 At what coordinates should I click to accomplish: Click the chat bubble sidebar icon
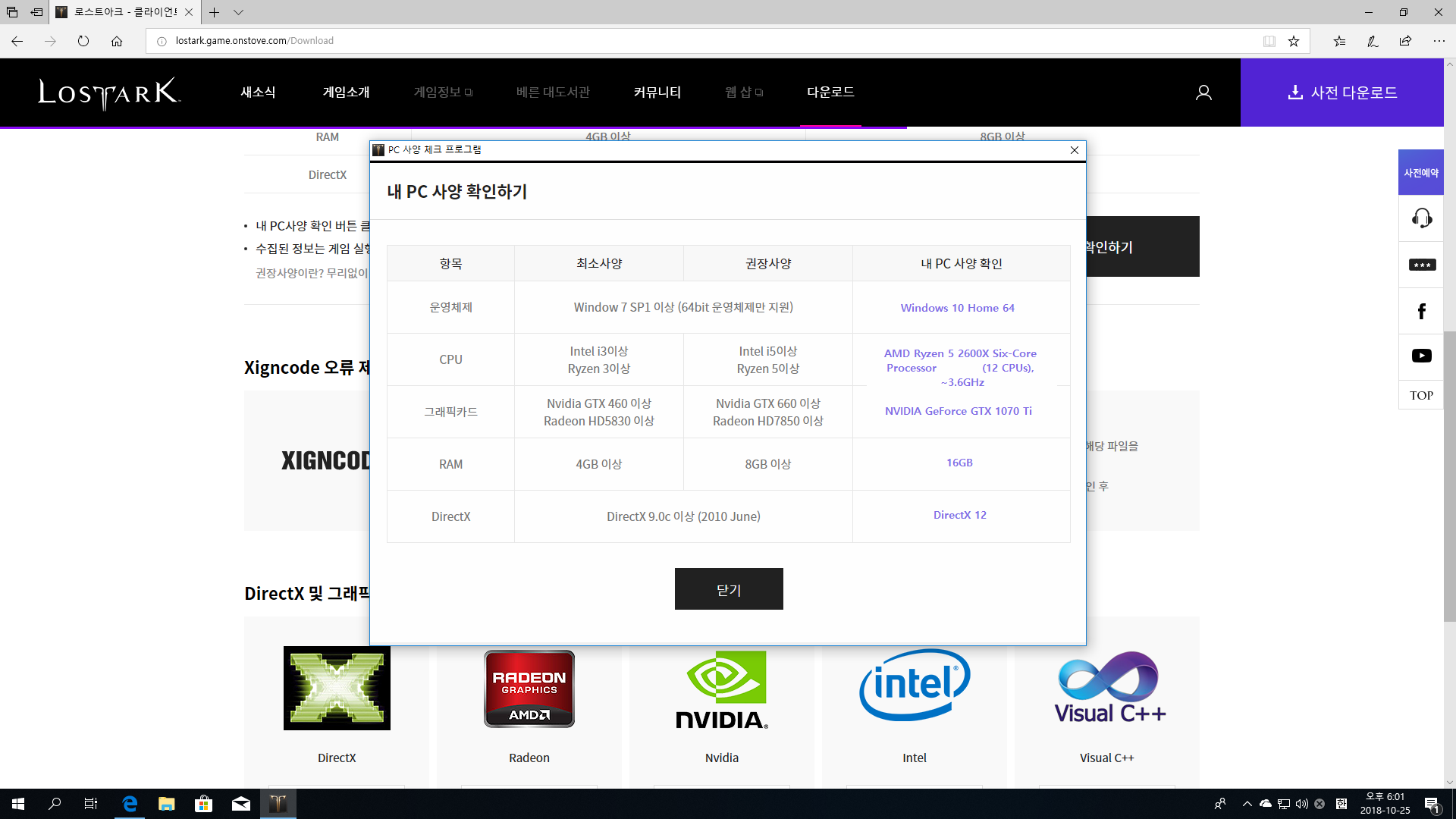[1421, 265]
